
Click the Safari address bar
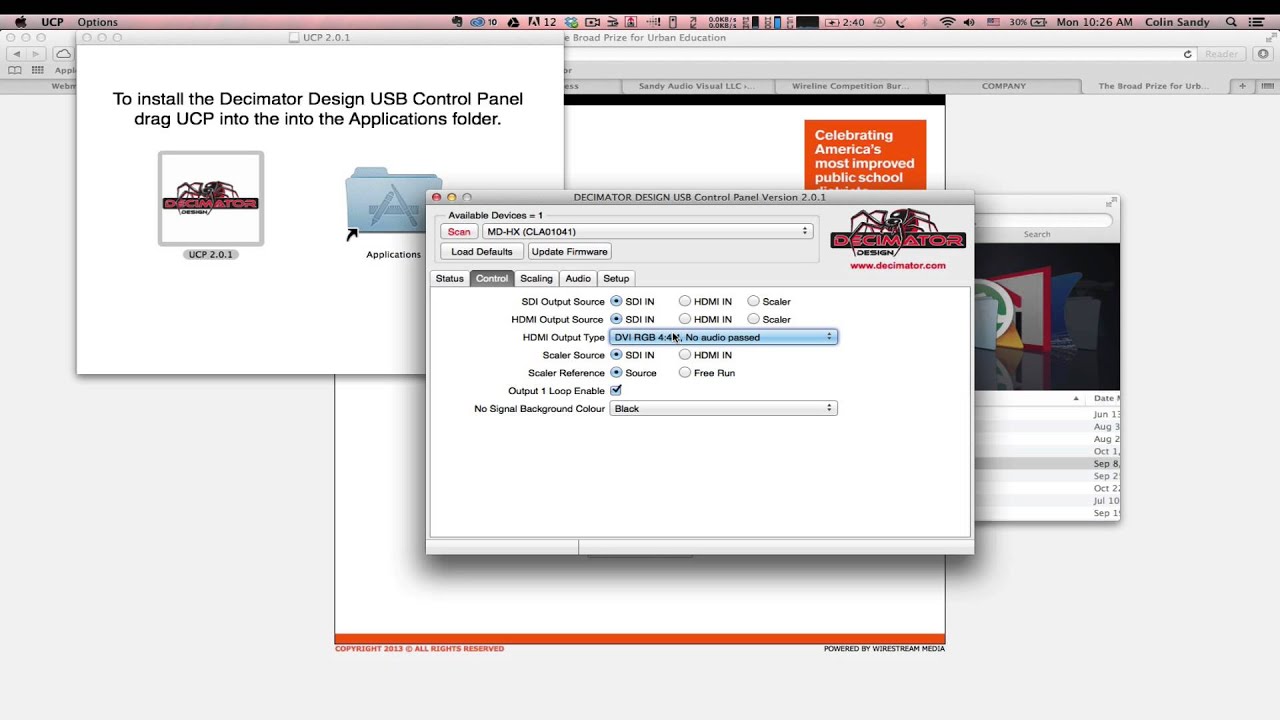(x=880, y=54)
